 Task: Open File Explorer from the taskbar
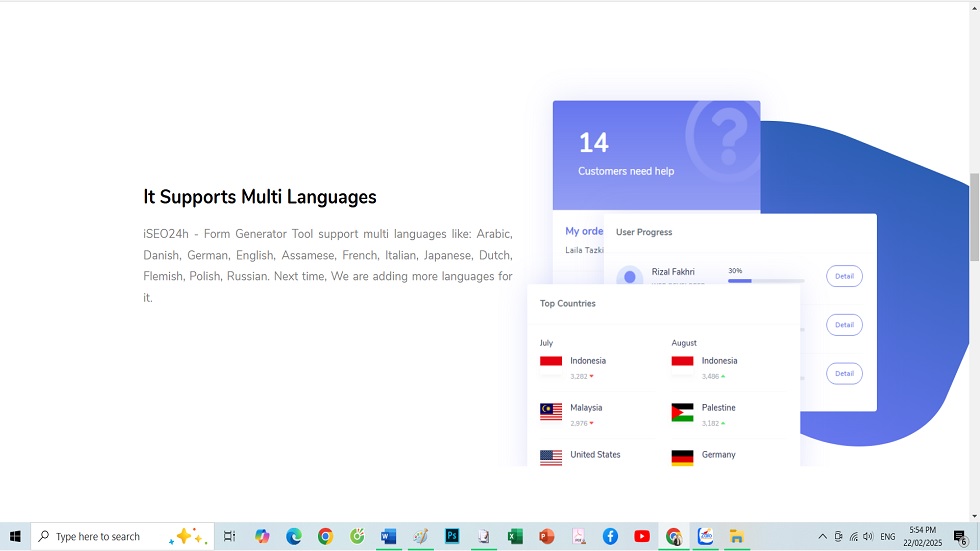[x=737, y=537]
